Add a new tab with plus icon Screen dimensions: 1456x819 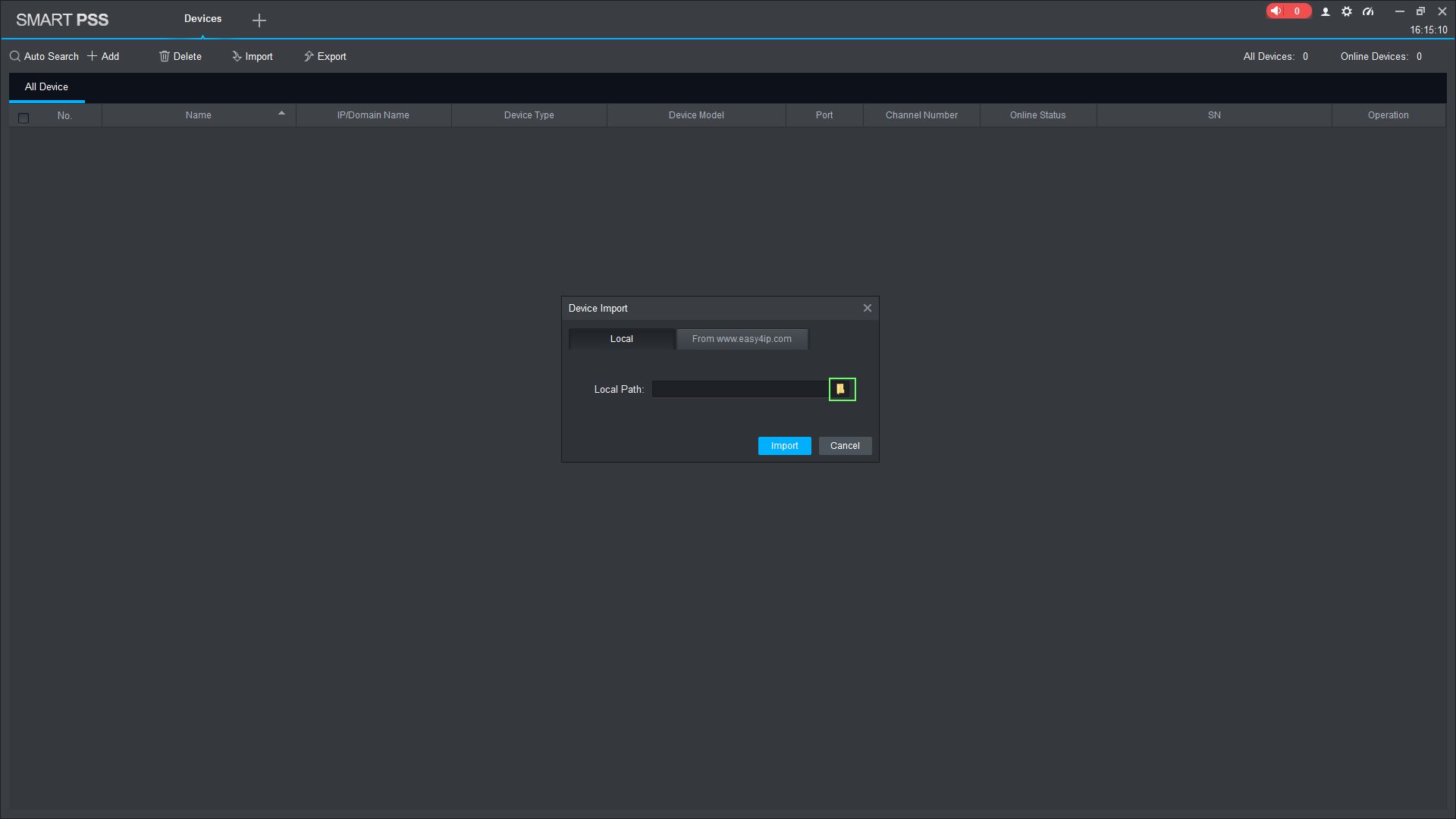click(x=259, y=20)
